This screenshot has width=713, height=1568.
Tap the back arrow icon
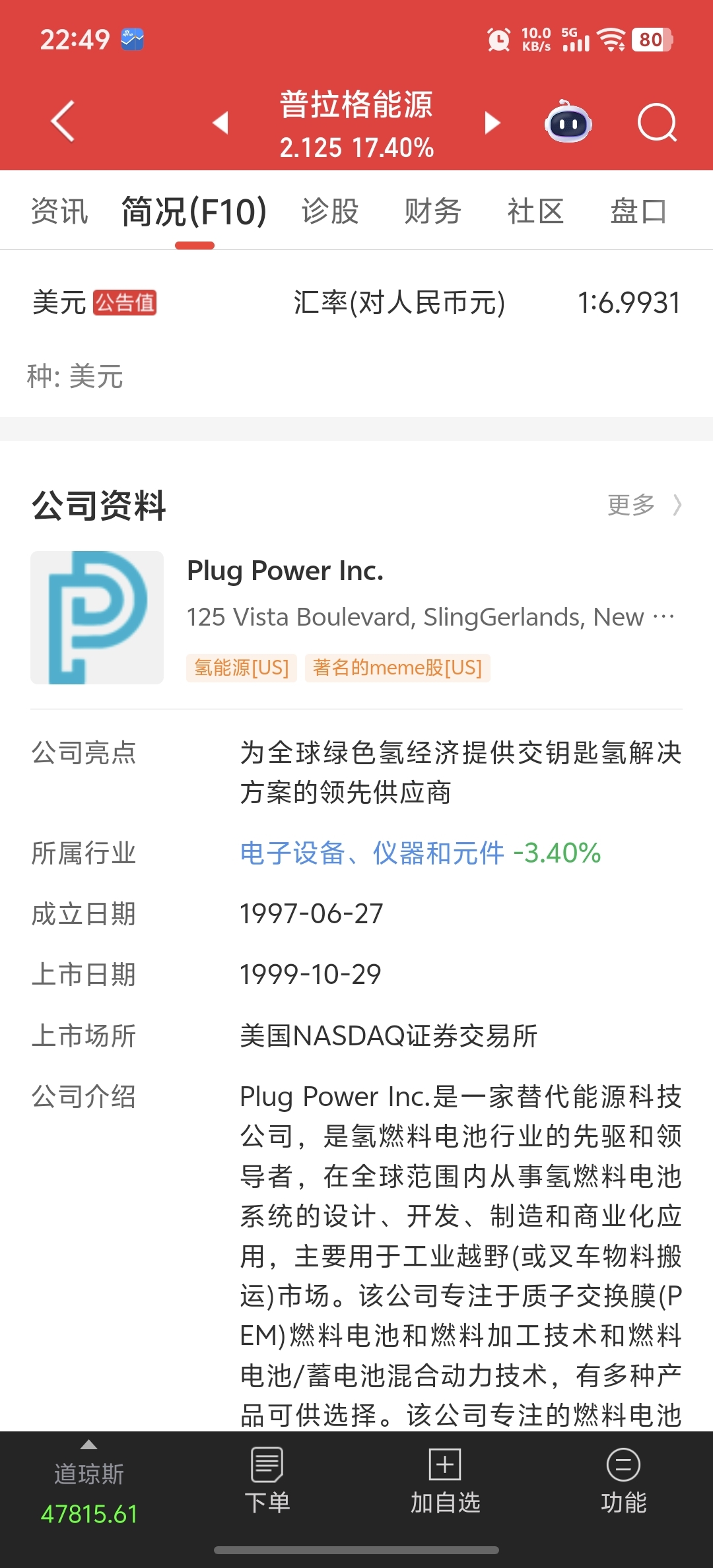pos(63,121)
